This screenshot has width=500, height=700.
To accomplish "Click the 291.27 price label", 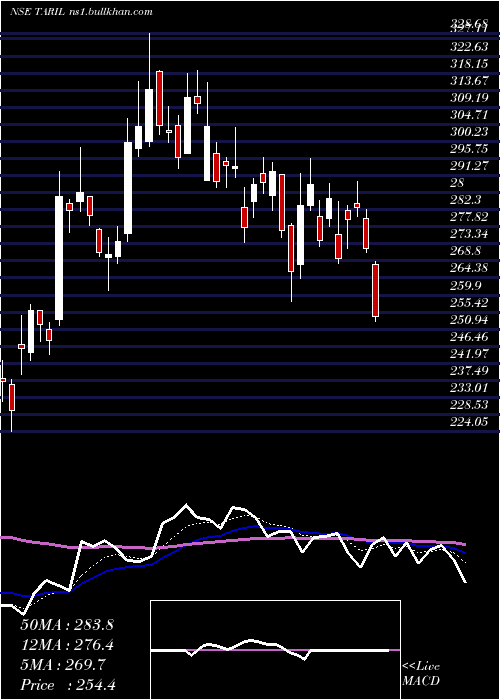I will [469, 166].
